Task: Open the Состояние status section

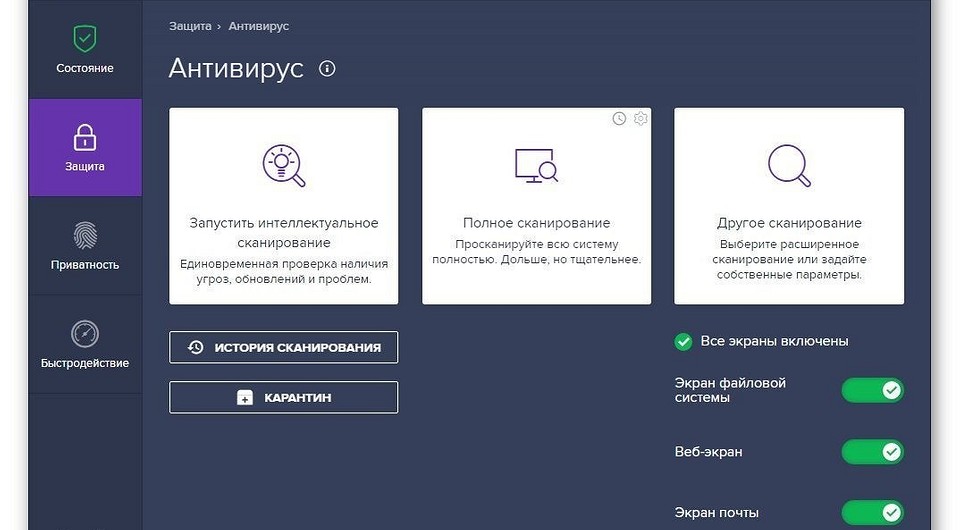Action: pyautogui.click(x=84, y=50)
